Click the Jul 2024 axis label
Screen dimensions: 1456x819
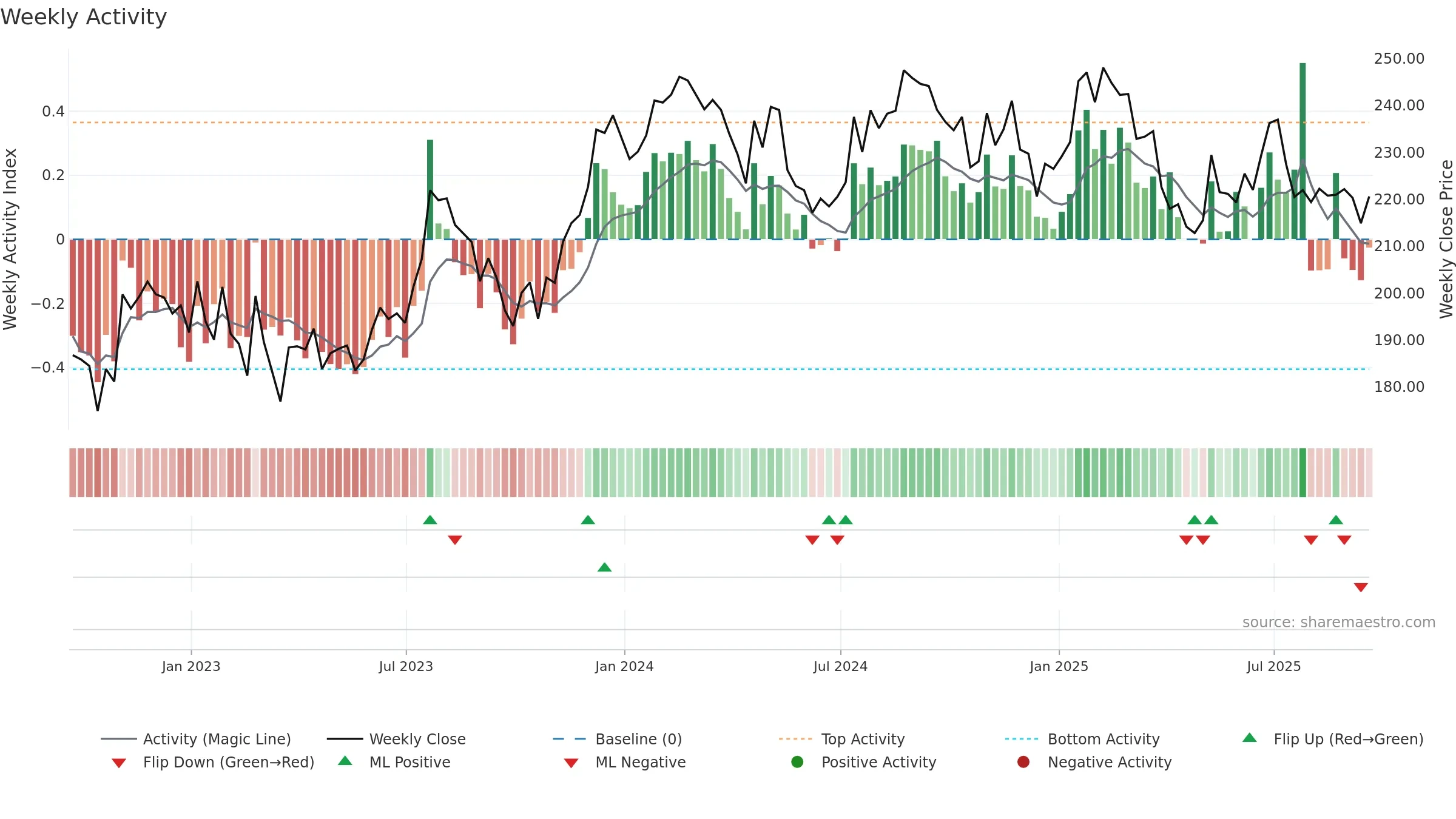pos(840,666)
